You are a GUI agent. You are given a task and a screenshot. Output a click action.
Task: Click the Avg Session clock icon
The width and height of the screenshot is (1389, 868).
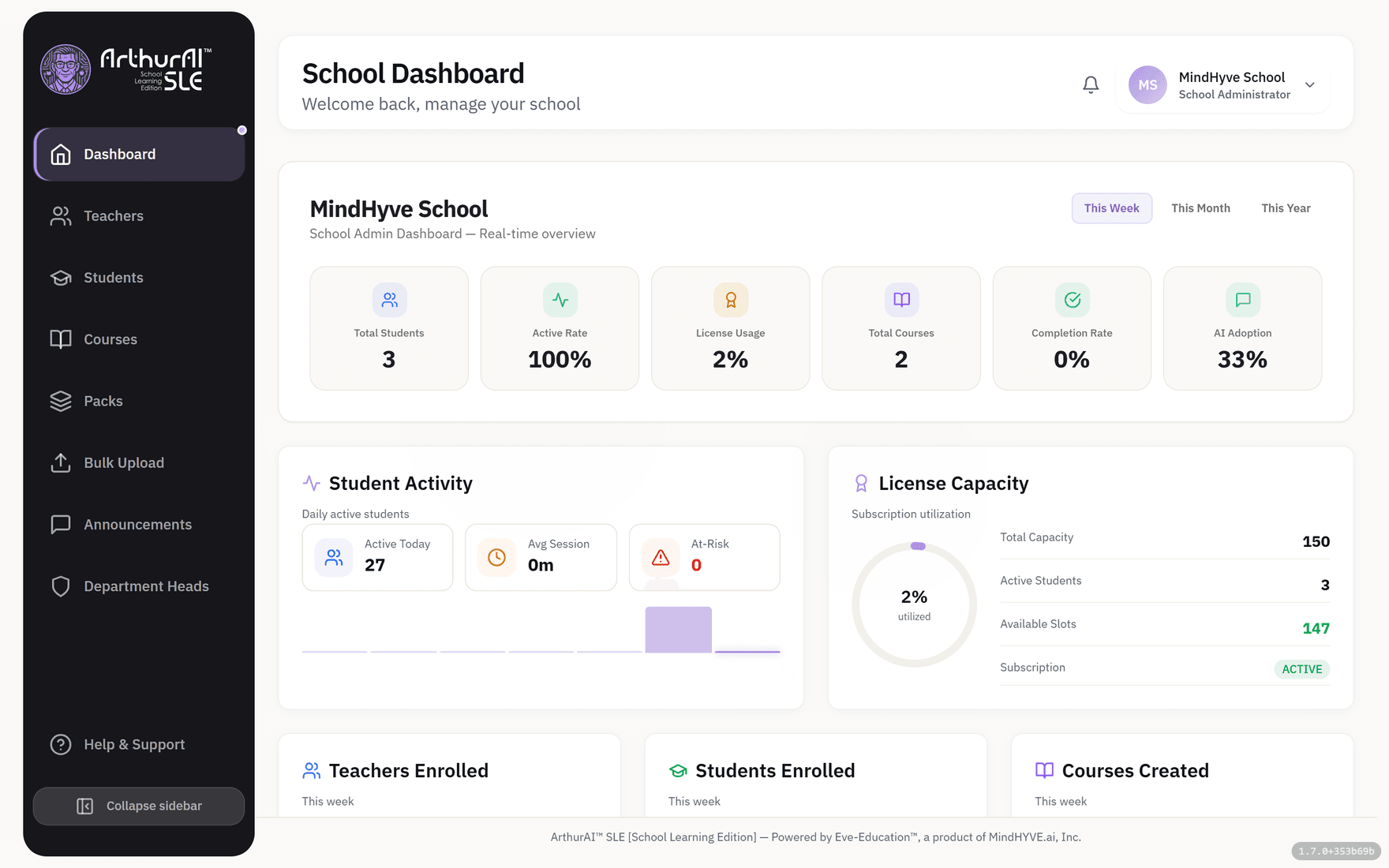click(496, 558)
